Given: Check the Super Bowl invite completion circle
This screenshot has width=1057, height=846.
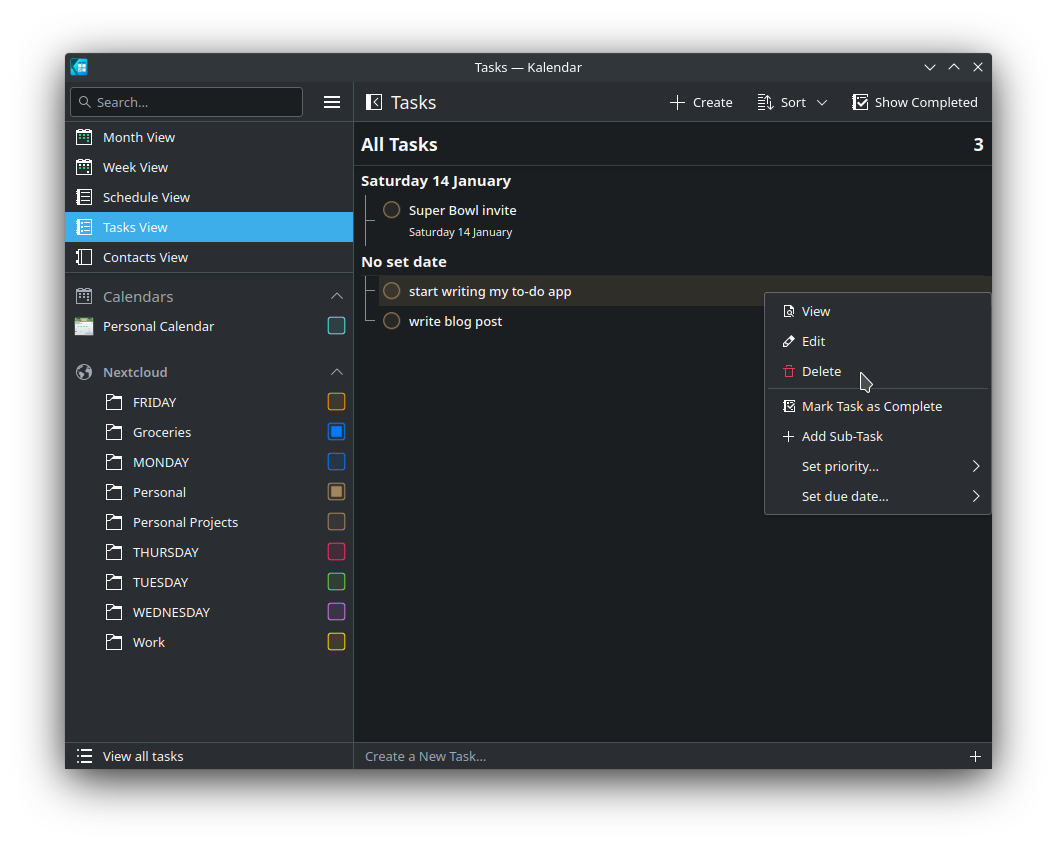Looking at the screenshot, I should click(392, 210).
